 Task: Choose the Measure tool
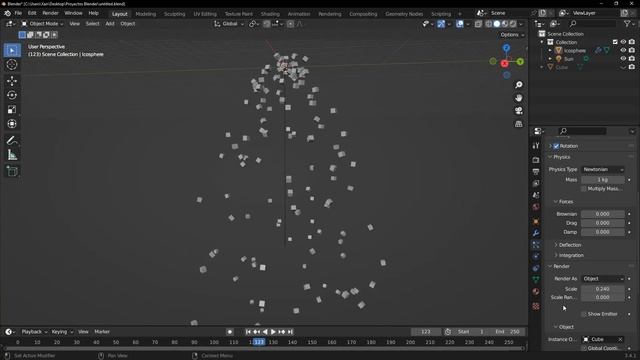(x=12, y=155)
